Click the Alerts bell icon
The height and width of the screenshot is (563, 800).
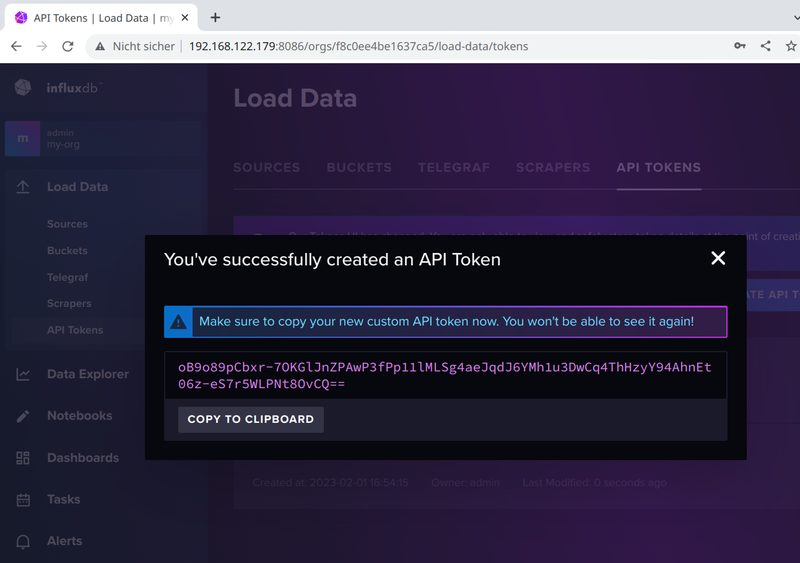(x=23, y=542)
